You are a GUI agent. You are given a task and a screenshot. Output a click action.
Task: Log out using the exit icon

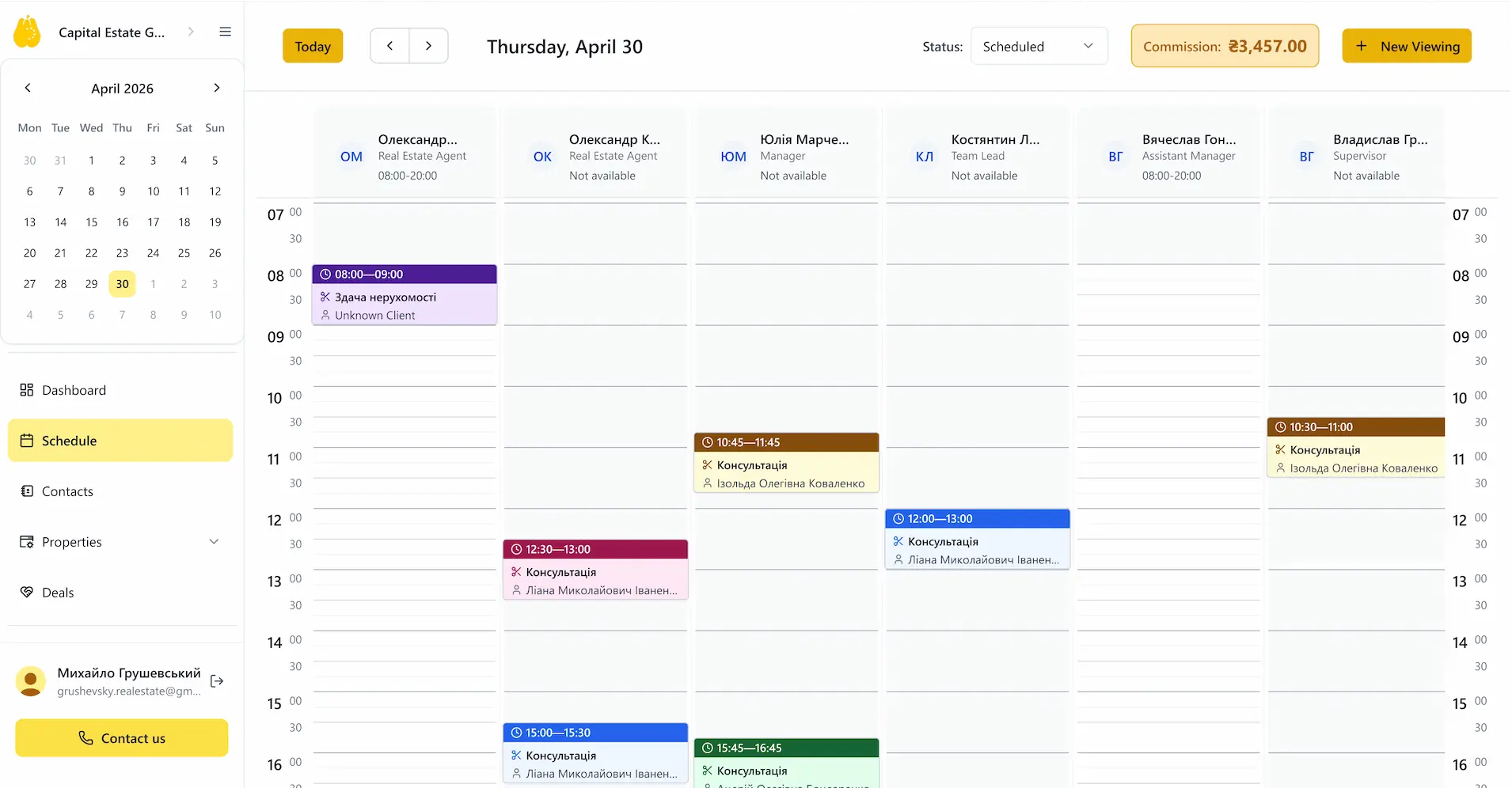point(217,681)
